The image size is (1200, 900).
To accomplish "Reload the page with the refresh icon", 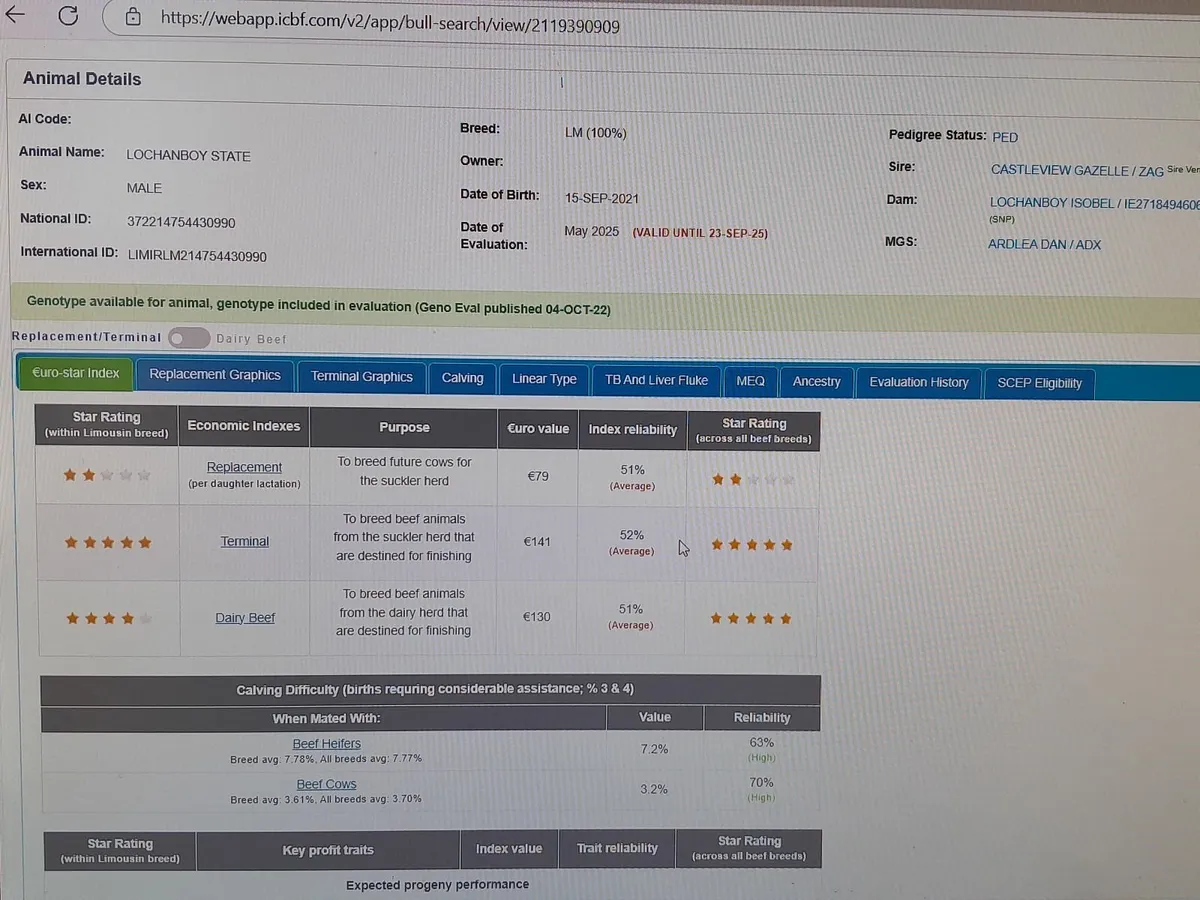I will click(68, 16).
